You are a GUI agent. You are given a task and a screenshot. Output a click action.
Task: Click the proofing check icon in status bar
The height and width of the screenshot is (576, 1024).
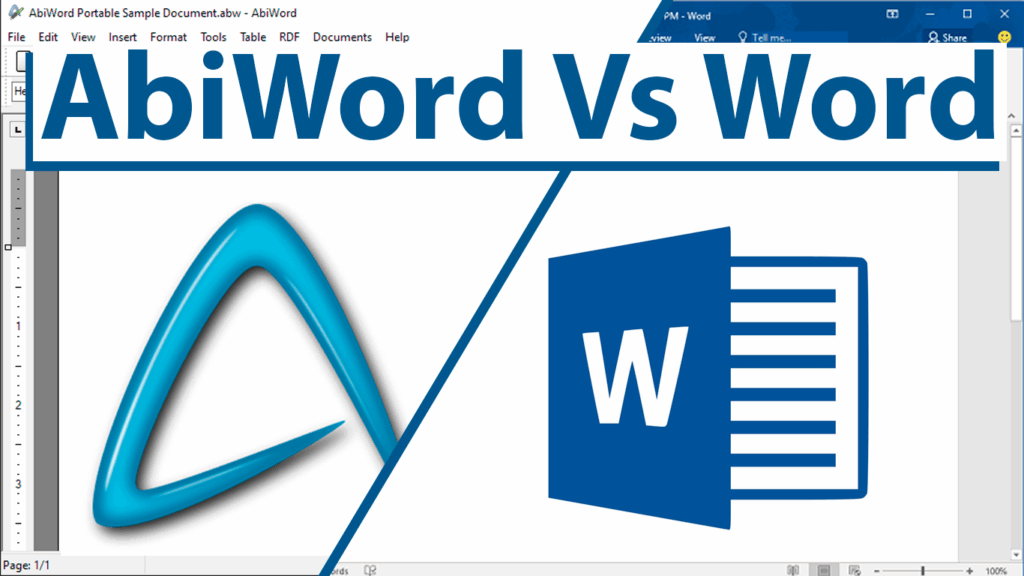point(370,570)
